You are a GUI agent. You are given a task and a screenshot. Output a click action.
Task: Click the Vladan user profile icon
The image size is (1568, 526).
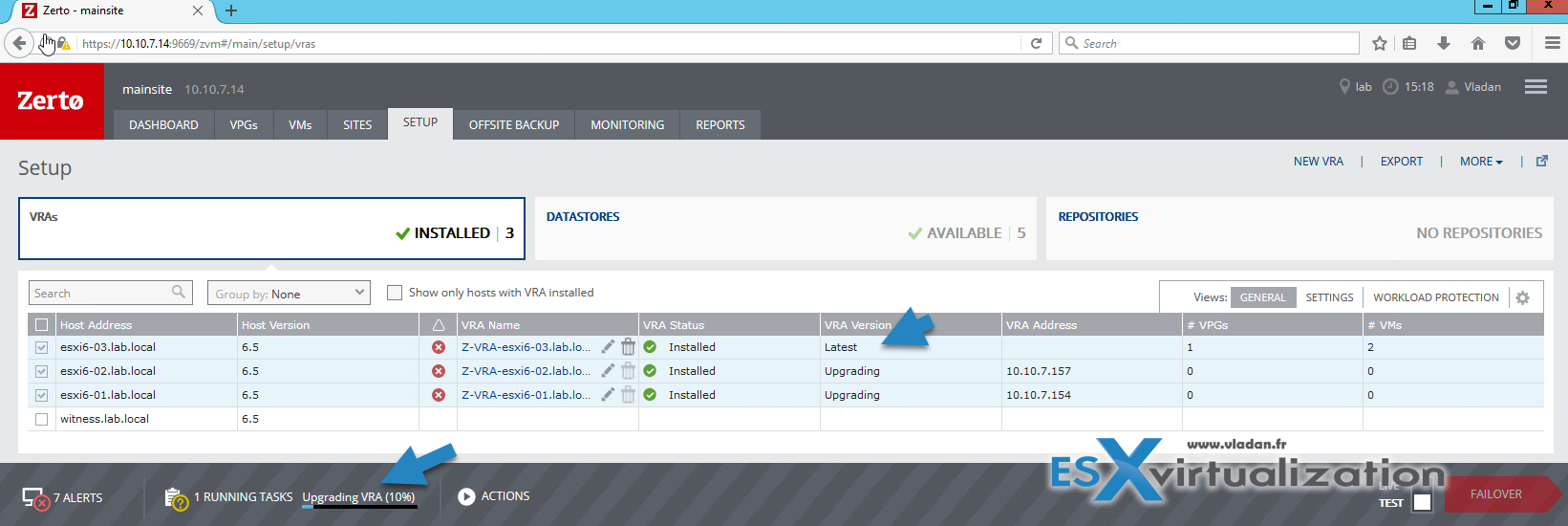pyautogui.click(x=1452, y=87)
